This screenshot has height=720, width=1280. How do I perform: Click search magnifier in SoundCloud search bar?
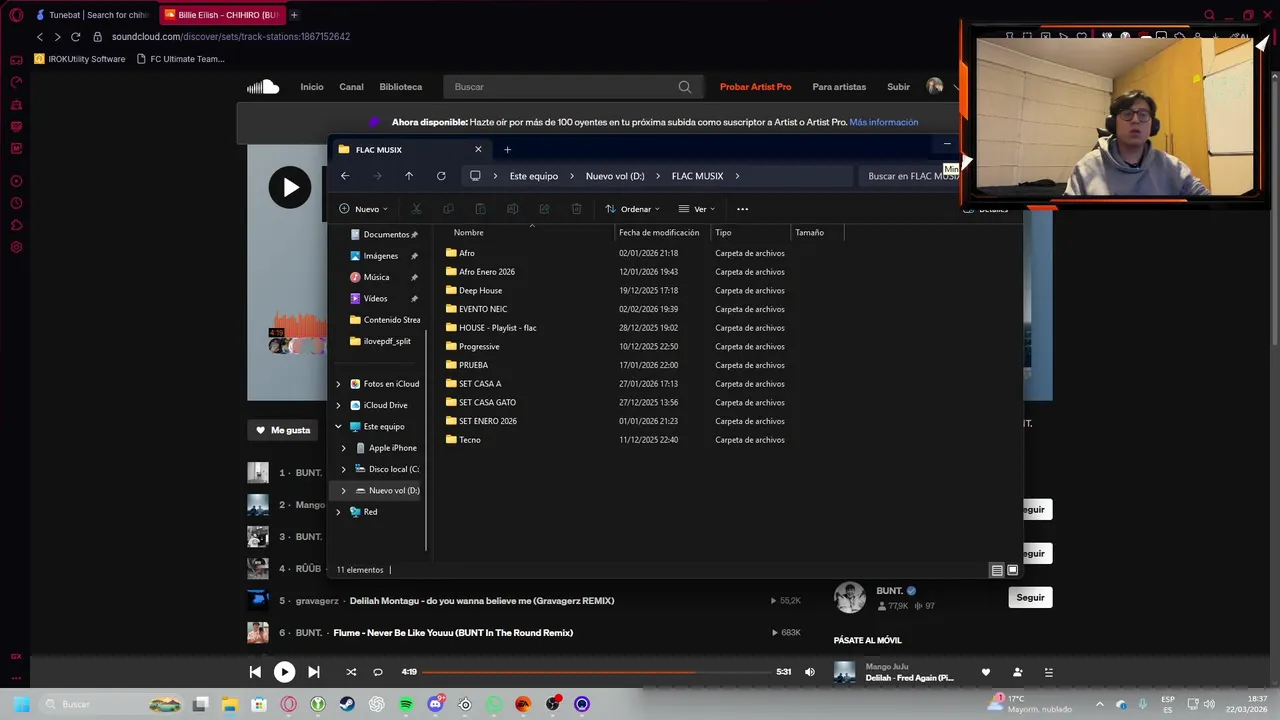click(685, 87)
